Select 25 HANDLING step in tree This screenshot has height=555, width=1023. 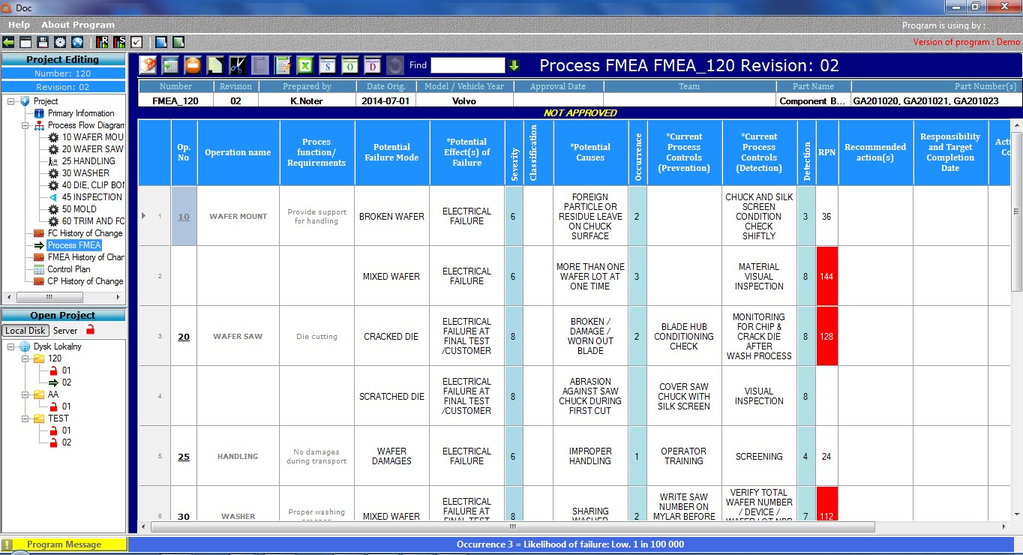(x=88, y=161)
